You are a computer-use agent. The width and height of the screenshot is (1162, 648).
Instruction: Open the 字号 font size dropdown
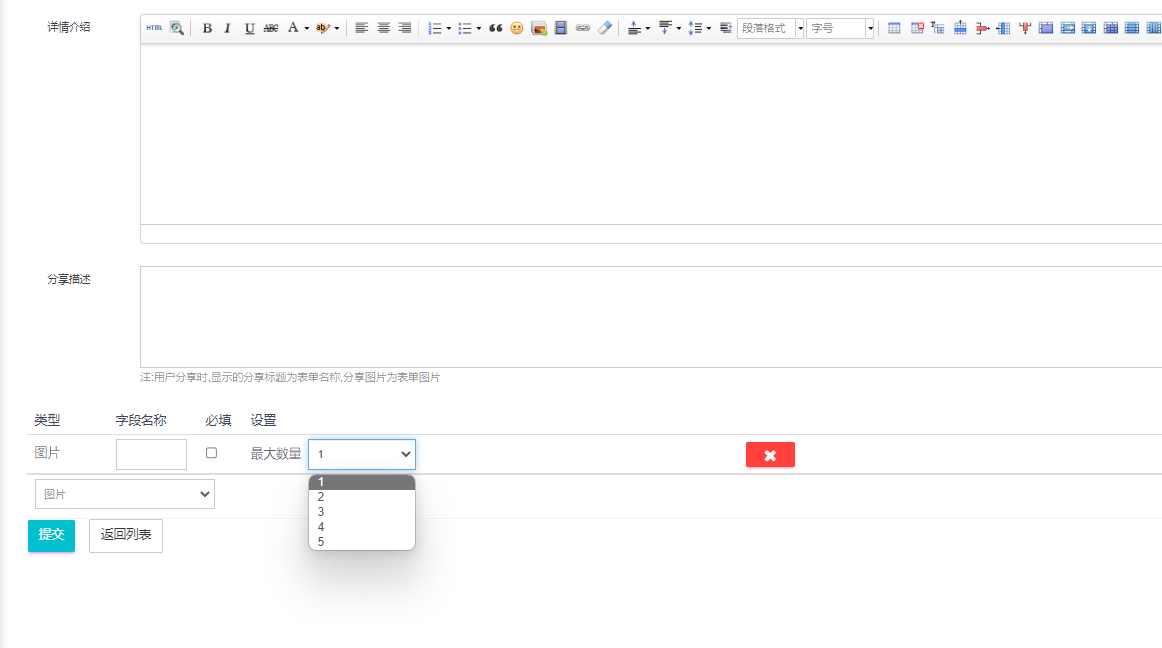coord(840,28)
